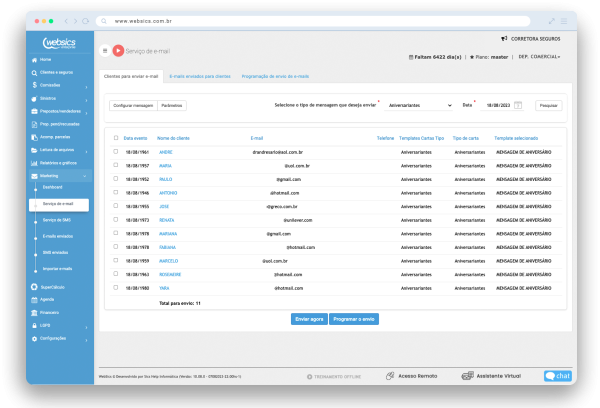Open client link FABIANA
The width and height of the screenshot is (600, 408).
168,247
